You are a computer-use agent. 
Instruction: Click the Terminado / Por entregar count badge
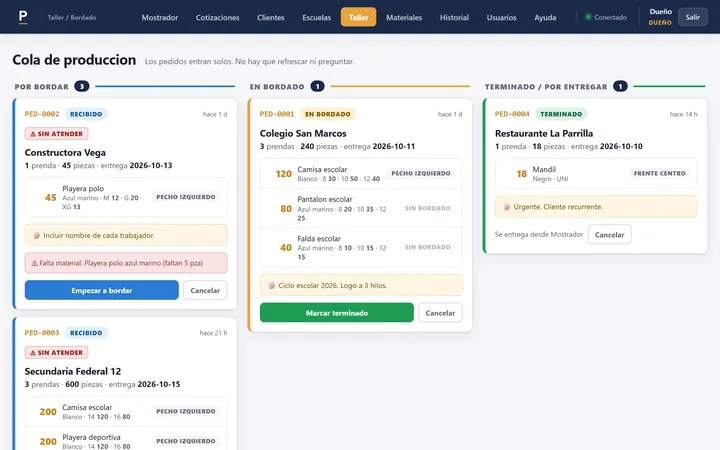click(x=620, y=86)
